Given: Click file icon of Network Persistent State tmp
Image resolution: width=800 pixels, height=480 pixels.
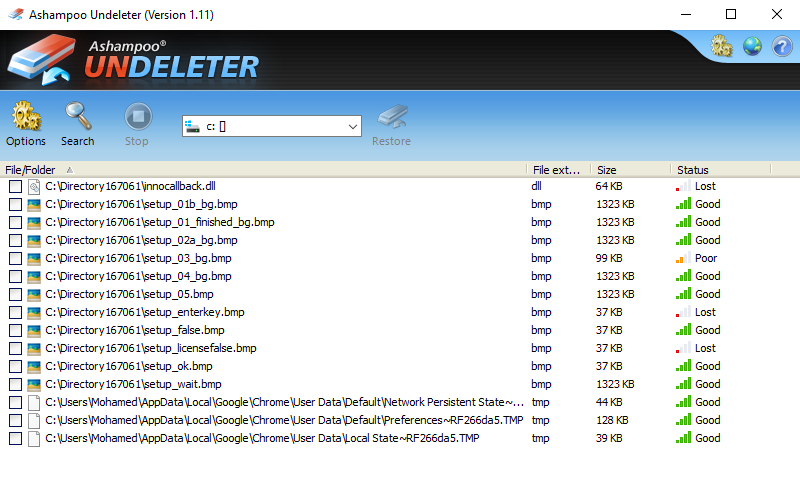Looking at the screenshot, I should tap(34, 403).
